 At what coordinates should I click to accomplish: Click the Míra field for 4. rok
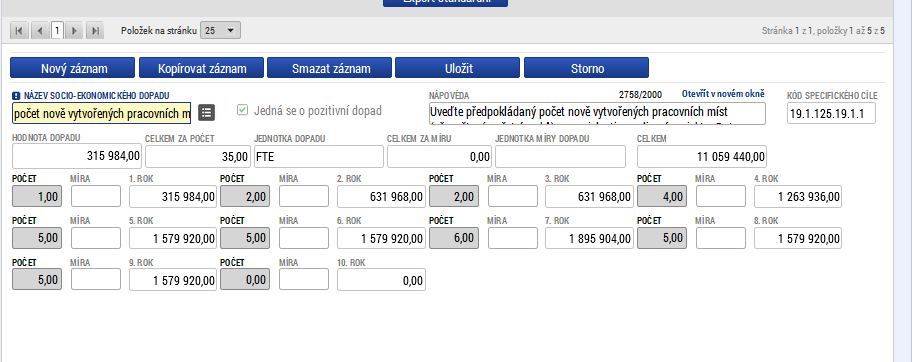[x=721, y=197]
